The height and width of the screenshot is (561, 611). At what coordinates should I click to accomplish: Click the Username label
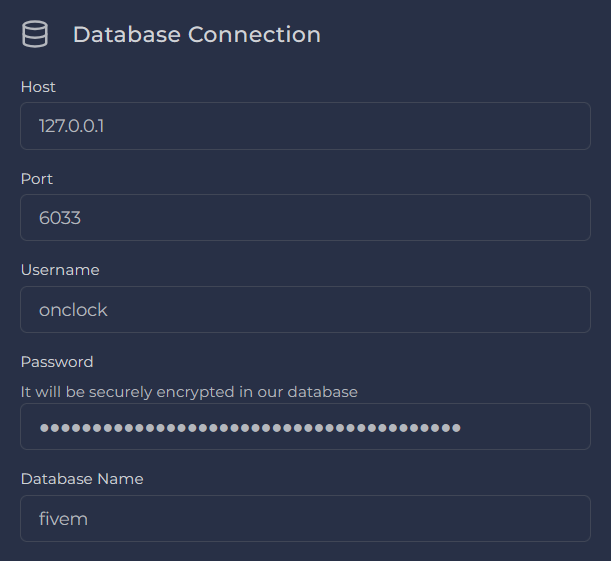click(60, 270)
